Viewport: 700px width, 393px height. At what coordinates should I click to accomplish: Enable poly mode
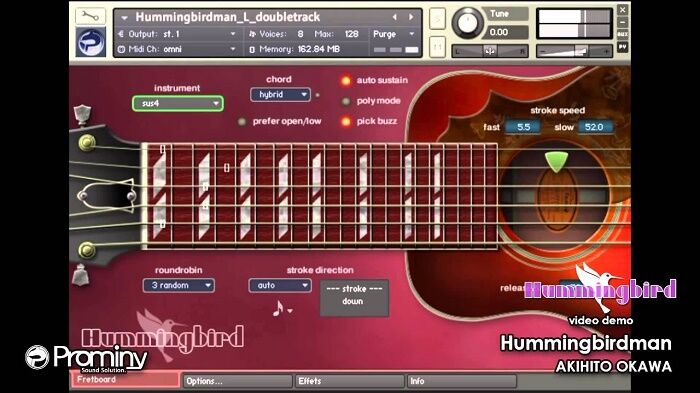click(x=346, y=101)
